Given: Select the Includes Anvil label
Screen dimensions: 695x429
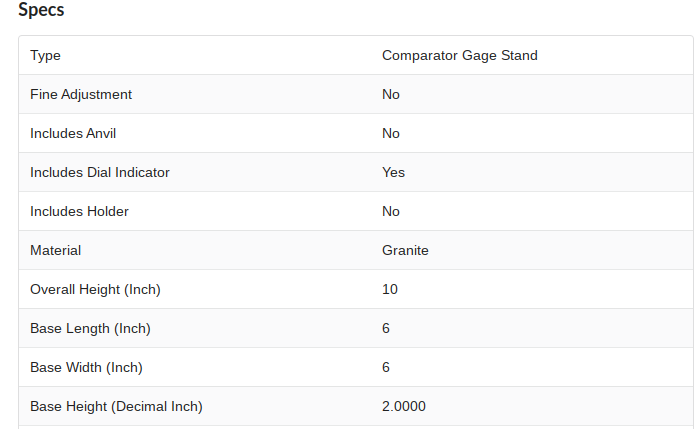Looking at the screenshot, I should pyautogui.click(x=75, y=134).
